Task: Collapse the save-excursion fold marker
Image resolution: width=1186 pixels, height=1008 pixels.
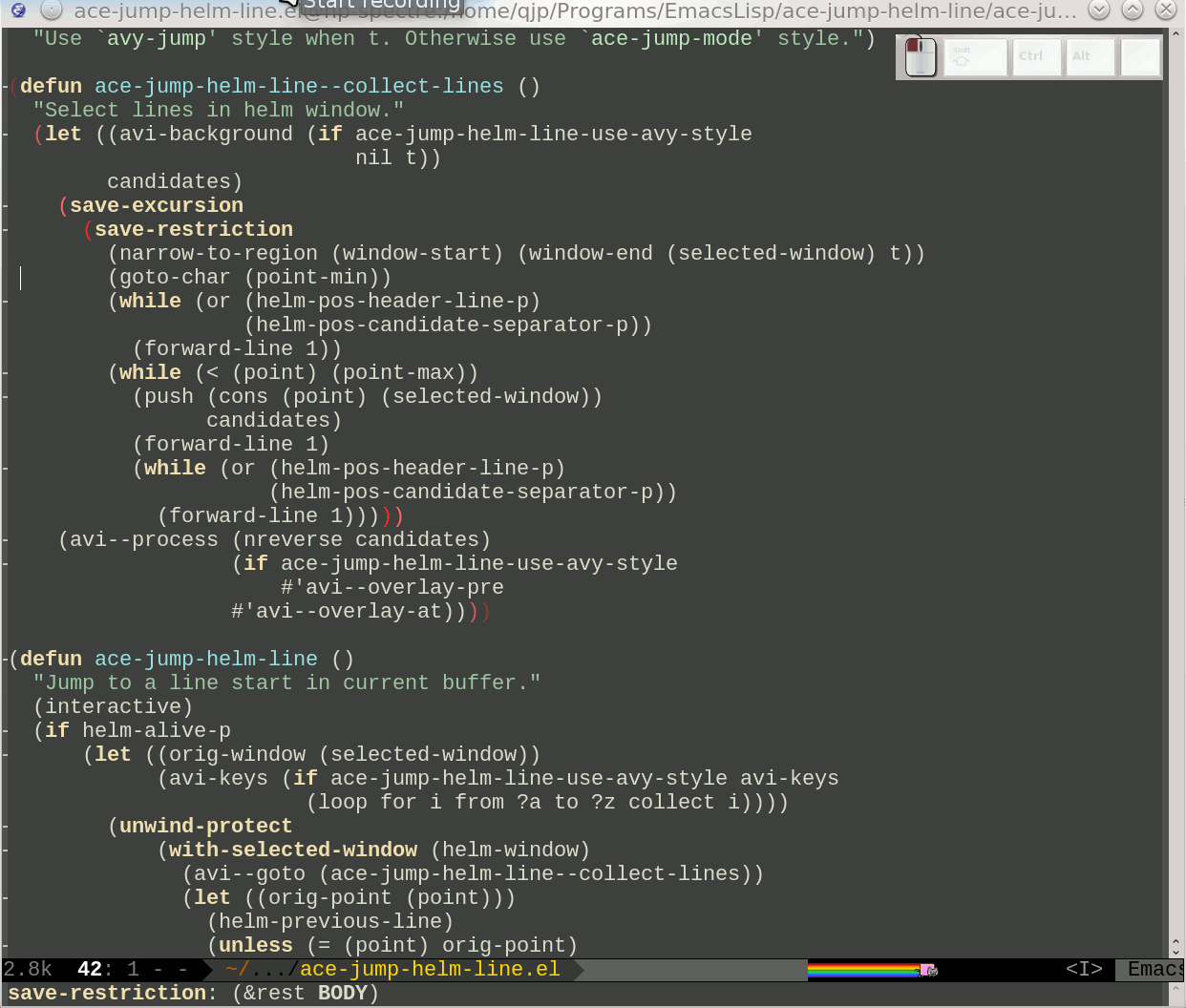Action: (x=6, y=206)
